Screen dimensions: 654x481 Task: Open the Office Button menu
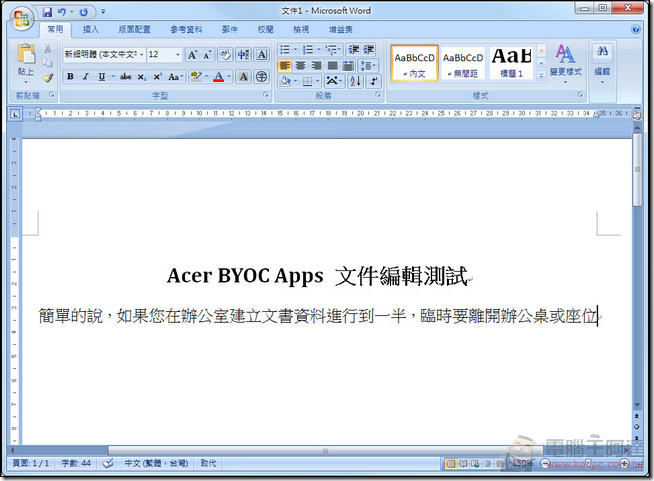(21, 18)
